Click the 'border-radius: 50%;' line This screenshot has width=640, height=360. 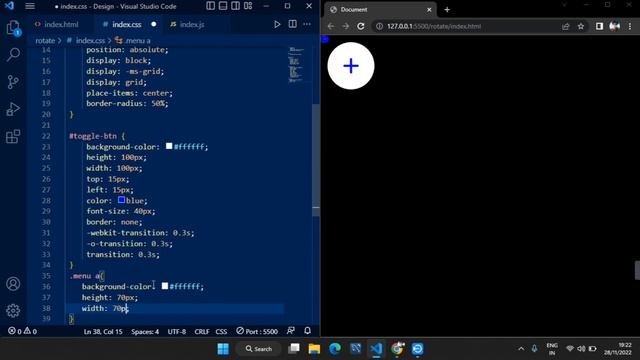[127, 103]
